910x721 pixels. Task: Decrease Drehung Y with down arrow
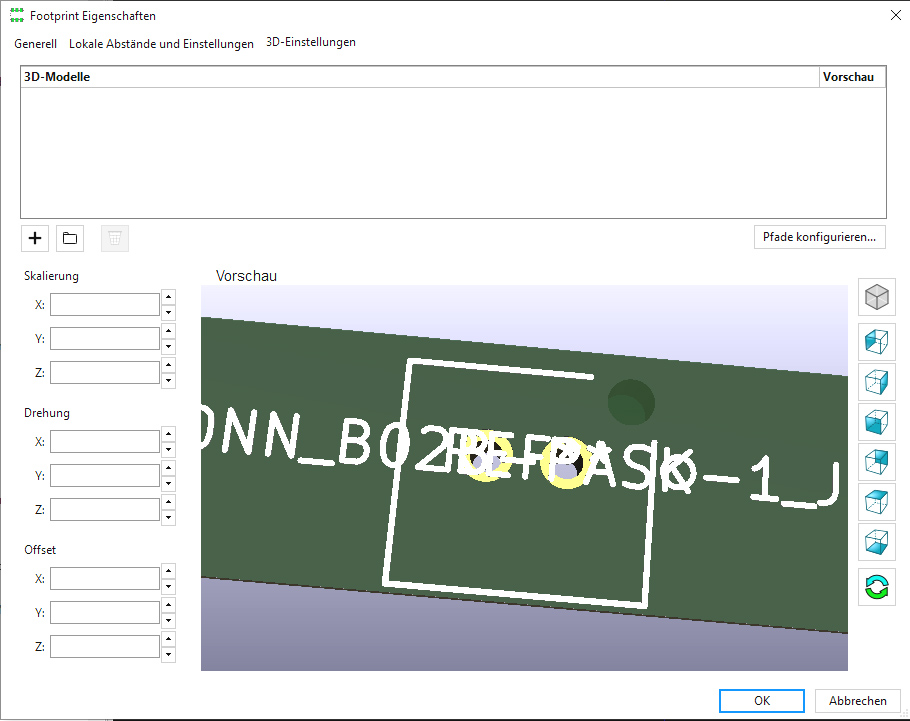pos(168,484)
